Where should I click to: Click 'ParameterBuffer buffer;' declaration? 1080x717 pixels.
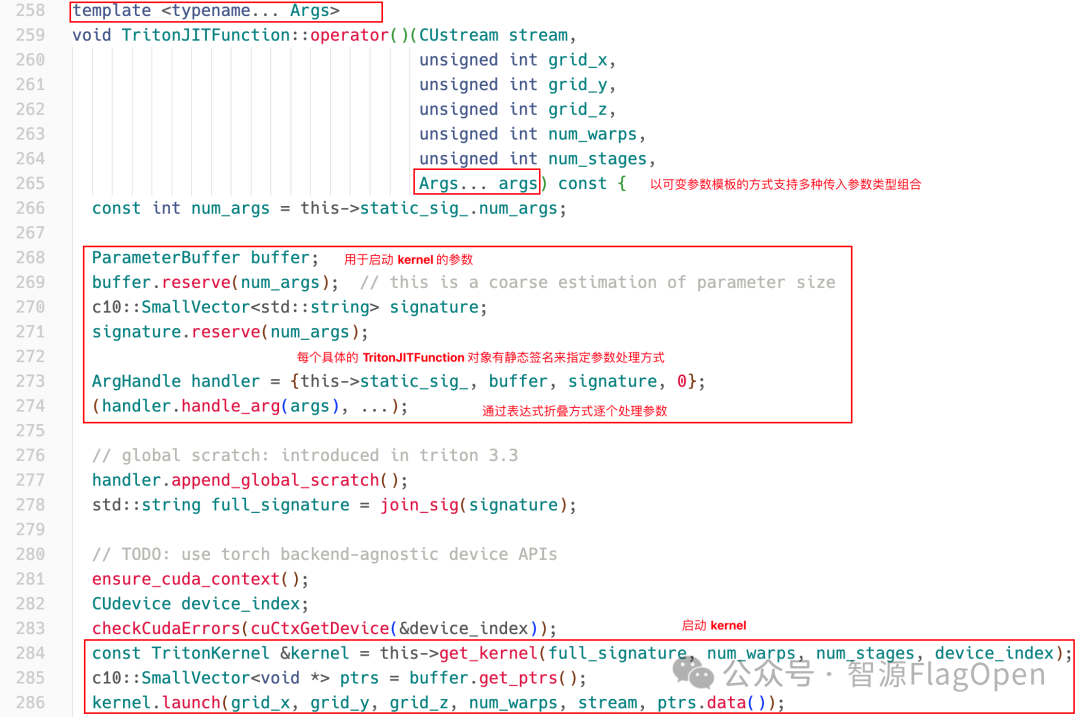click(205, 258)
